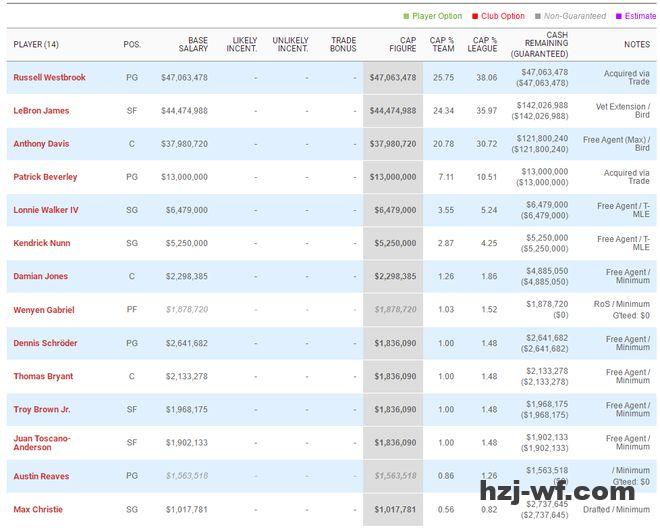Click the Notes column header

[636, 45]
